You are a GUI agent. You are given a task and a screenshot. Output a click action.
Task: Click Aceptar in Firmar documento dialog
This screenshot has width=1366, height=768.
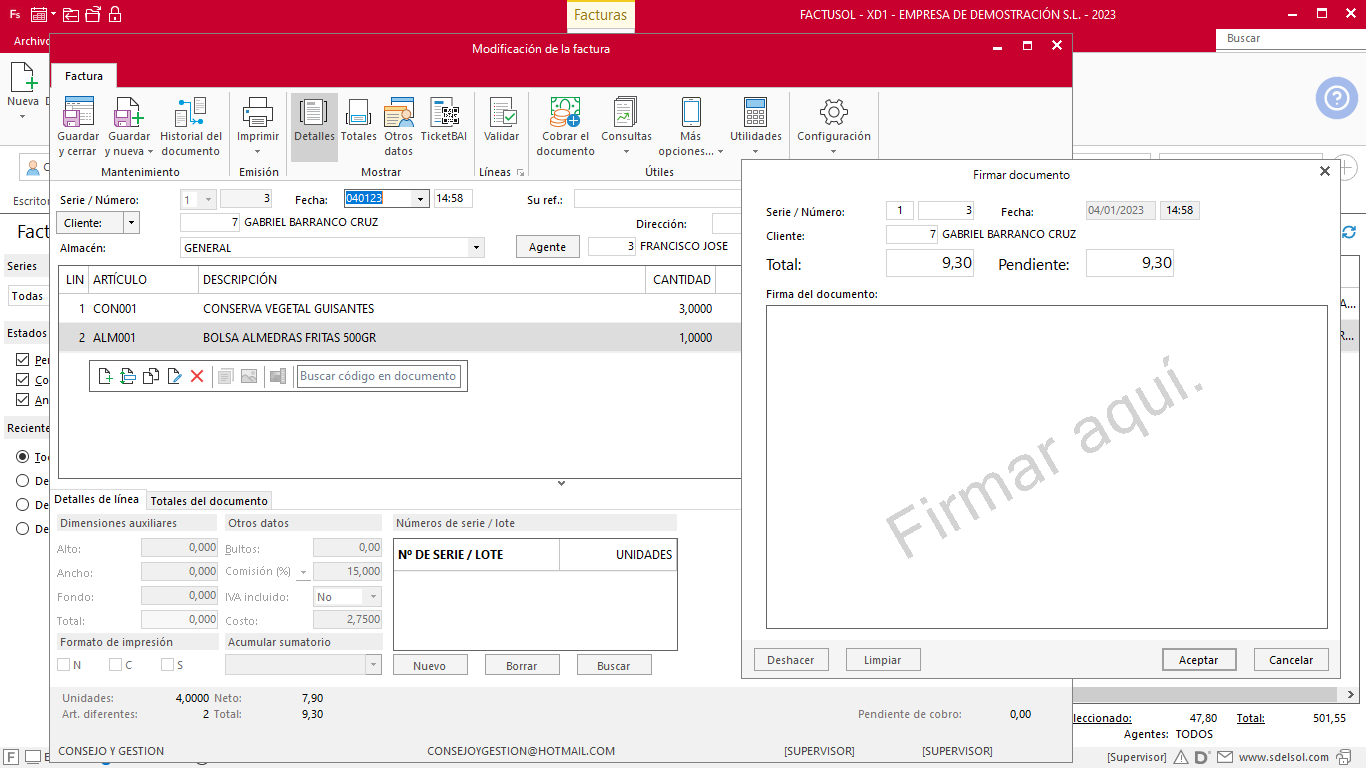(1199, 660)
